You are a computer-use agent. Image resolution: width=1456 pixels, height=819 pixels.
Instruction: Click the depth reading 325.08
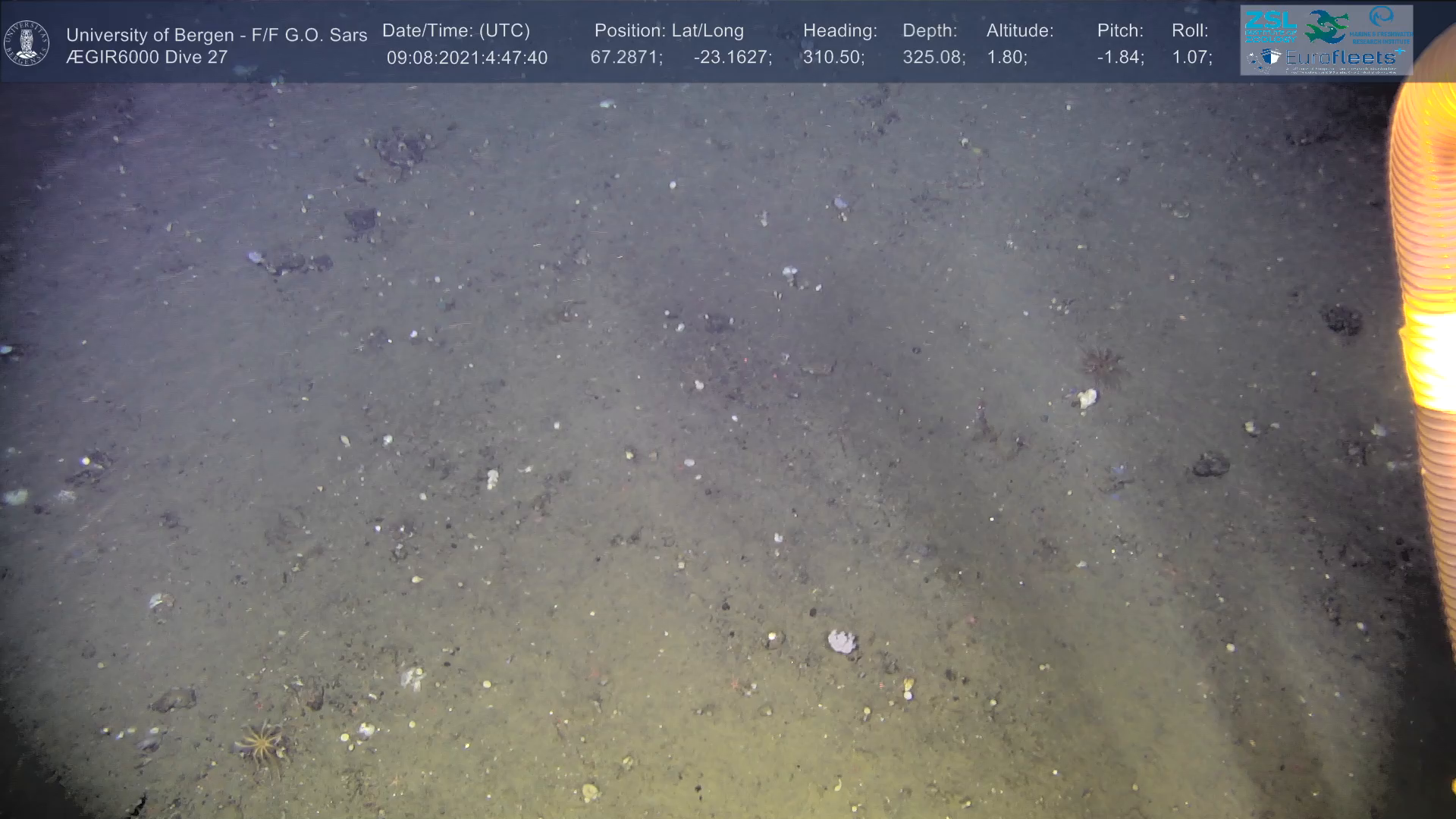click(x=933, y=58)
